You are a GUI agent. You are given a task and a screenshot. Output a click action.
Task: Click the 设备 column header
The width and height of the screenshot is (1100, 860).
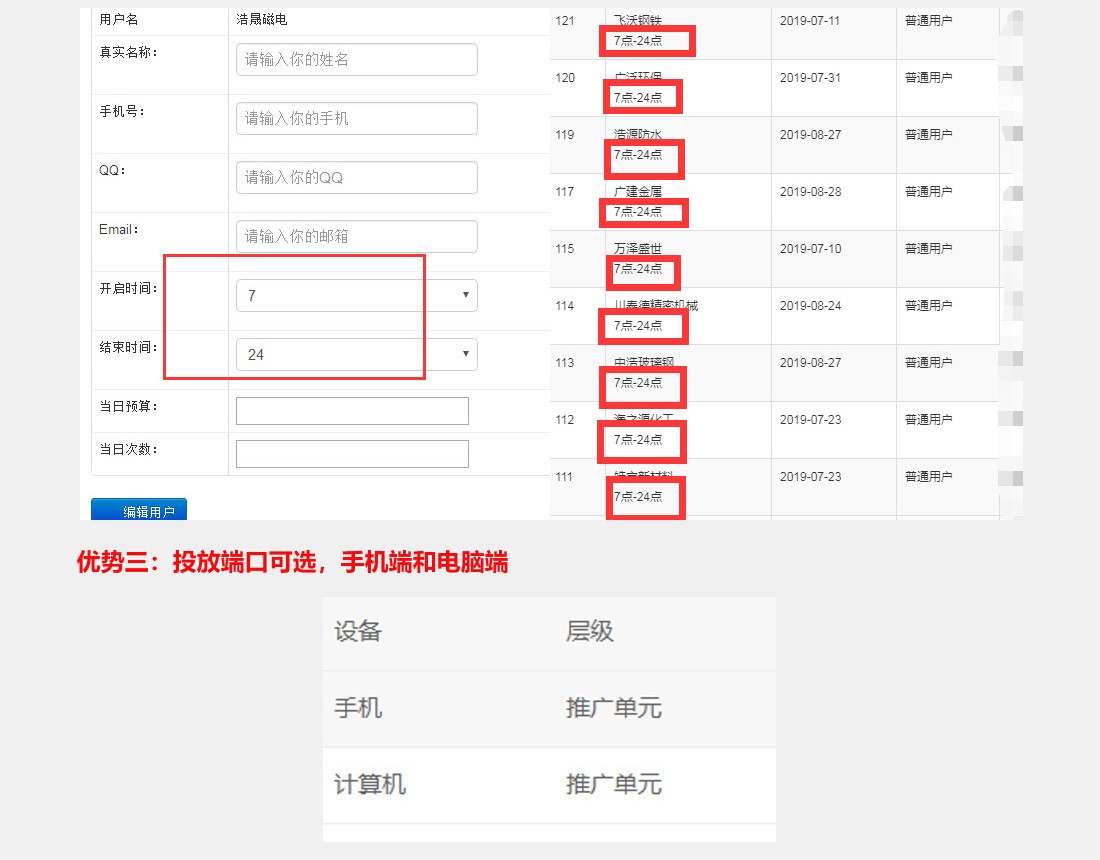point(358,632)
